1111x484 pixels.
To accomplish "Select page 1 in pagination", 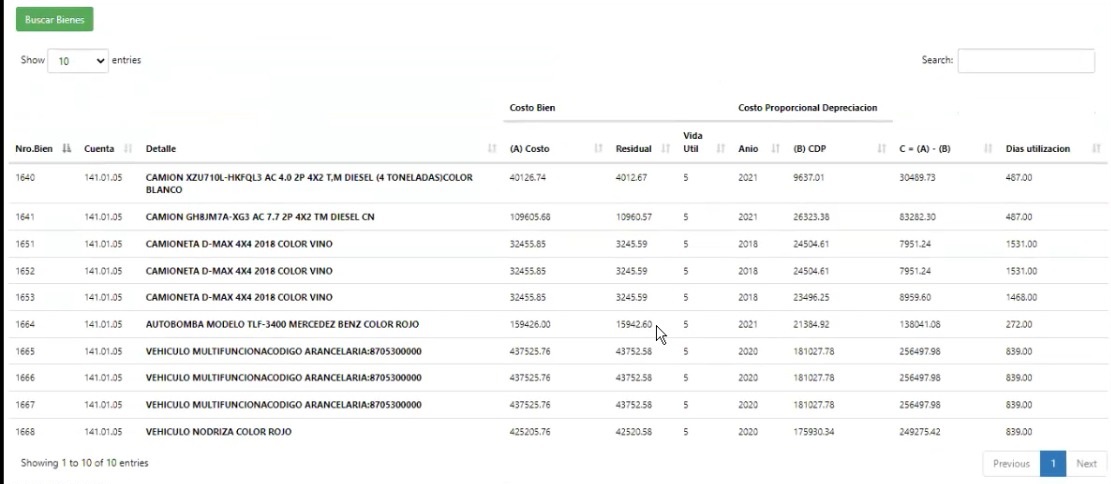I will tap(1053, 463).
